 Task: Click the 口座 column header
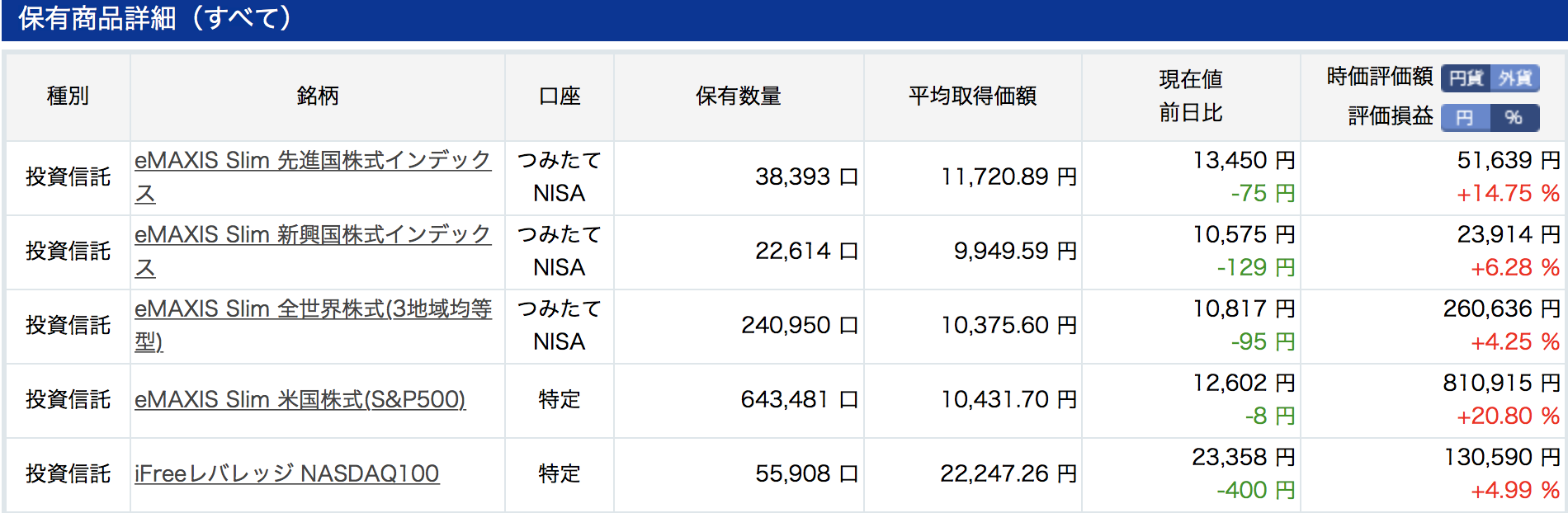(x=560, y=96)
